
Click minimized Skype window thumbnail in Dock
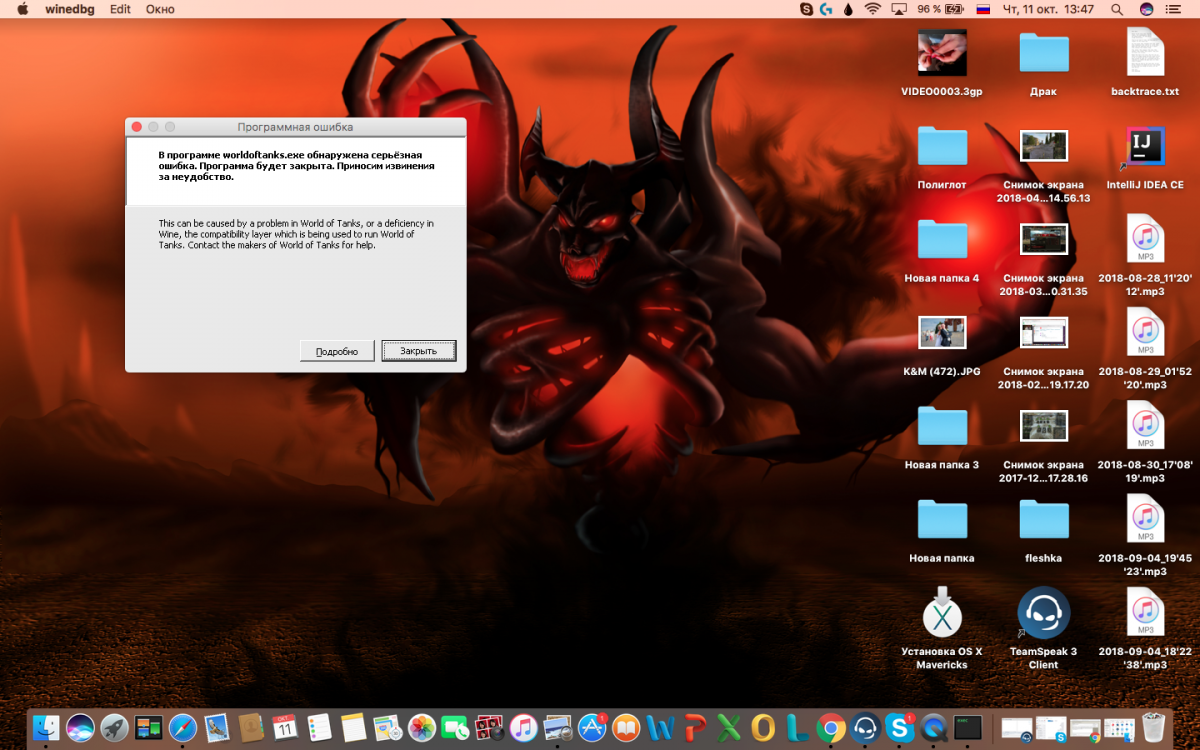(1051, 729)
